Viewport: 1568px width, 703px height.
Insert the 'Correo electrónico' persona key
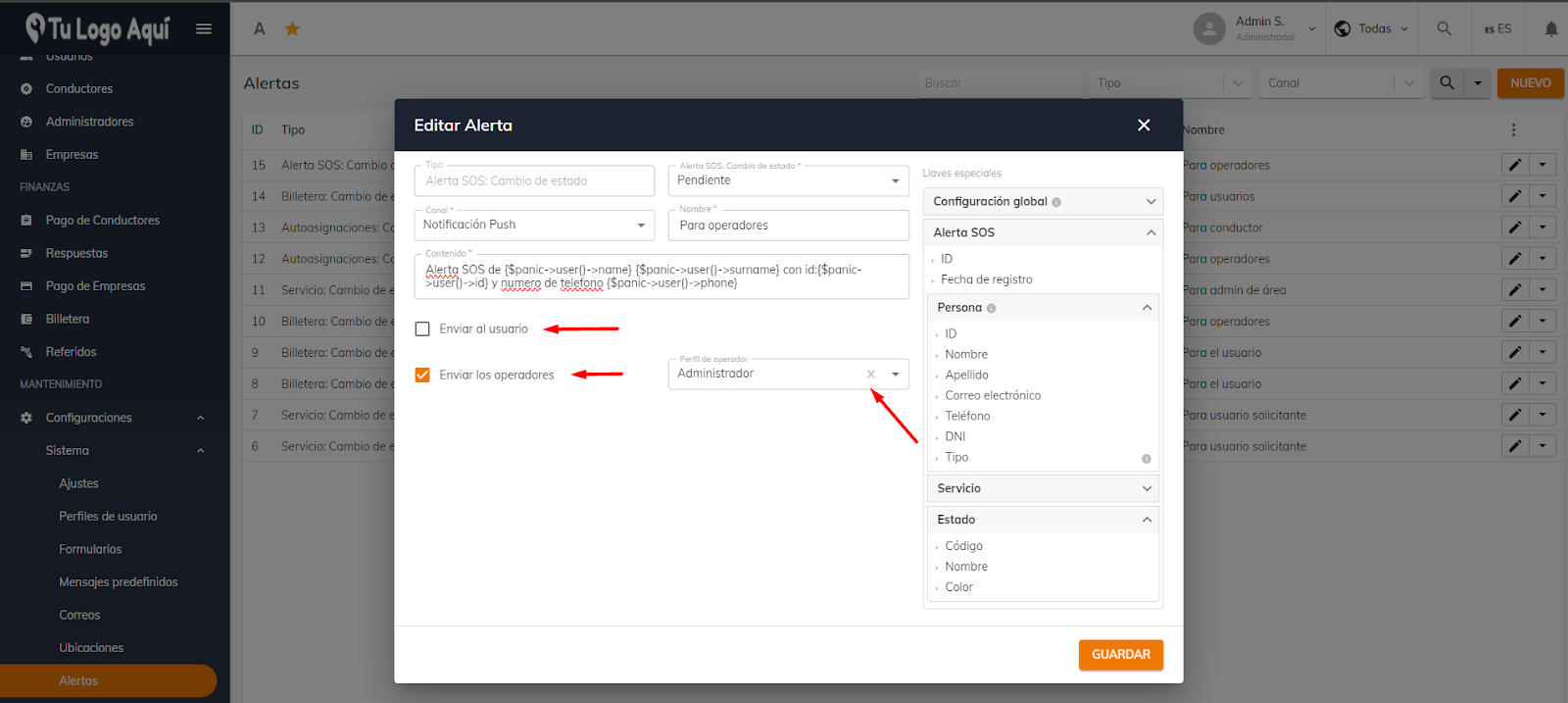(x=993, y=396)
